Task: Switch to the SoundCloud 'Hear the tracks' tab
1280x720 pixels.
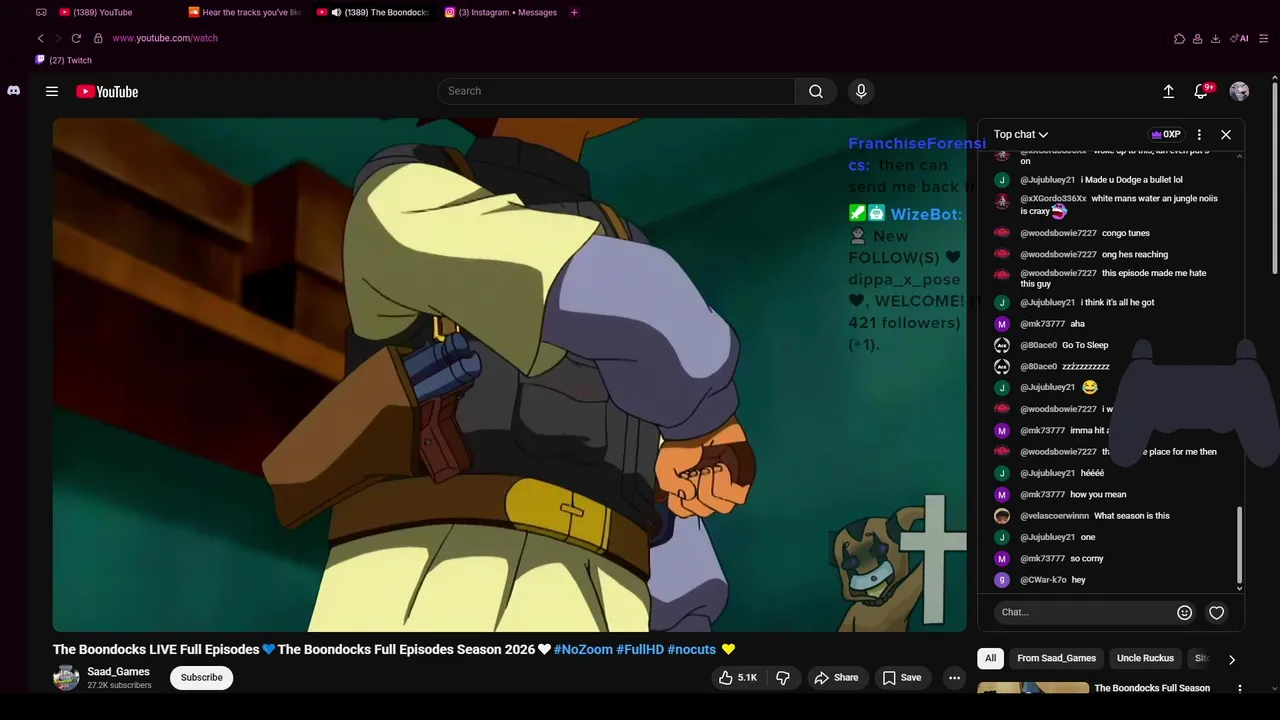Action: click(245, 12)
